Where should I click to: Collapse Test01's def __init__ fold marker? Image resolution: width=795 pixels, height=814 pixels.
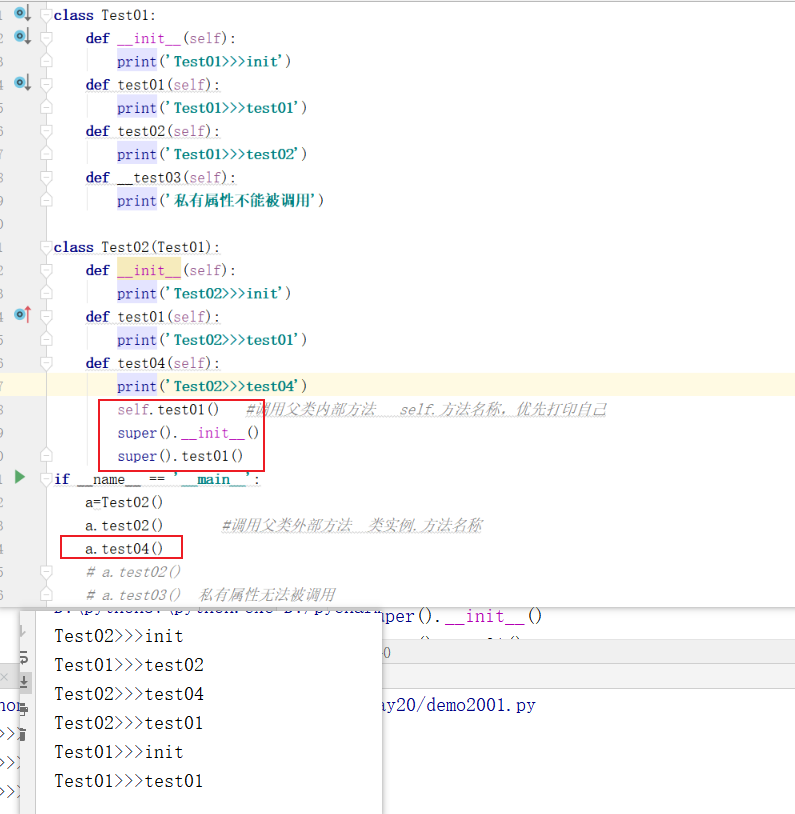pos(46,38)
